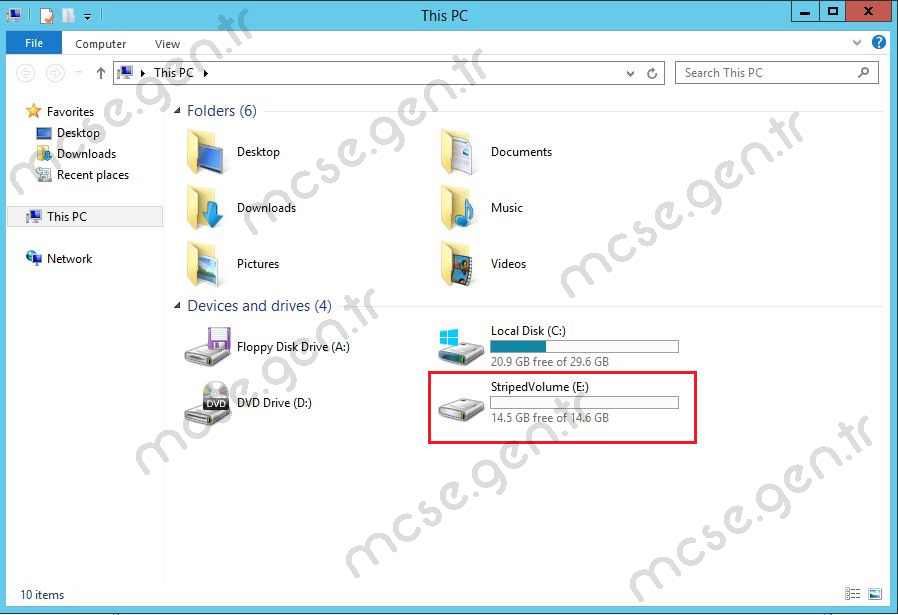Collapse the Folders (6) group
Screen dimensions: 898x615
pos(177,111)
